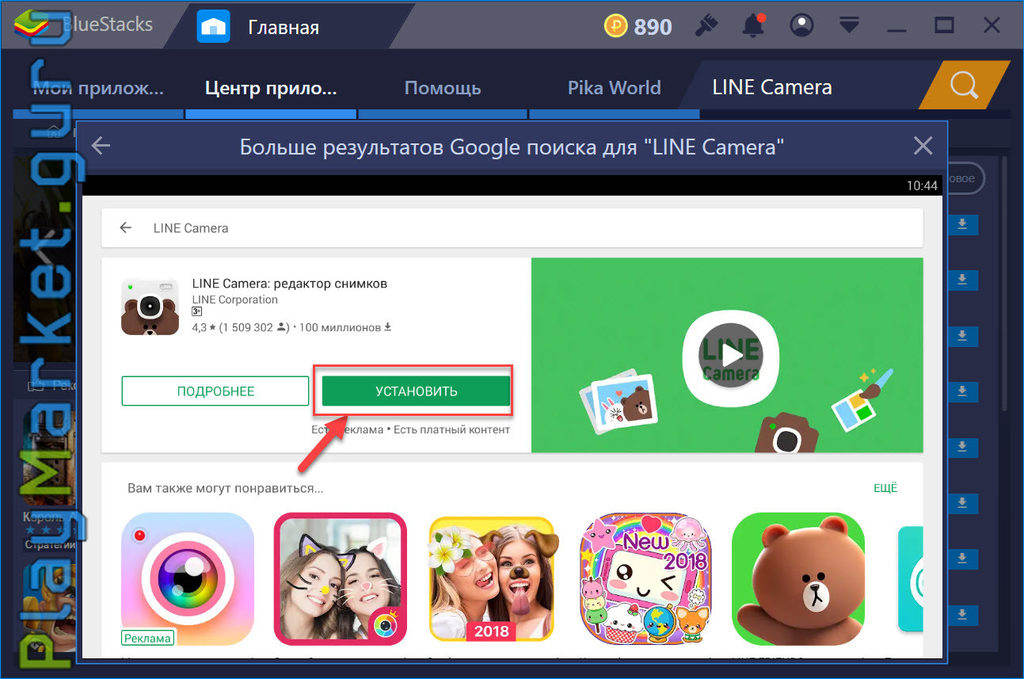Image resolution: width=1024 pixels, height=679 pixels.
Task: Open the cat-ears selfie app thumbnail
Action: pyautogui.click(x=340, y=579)
